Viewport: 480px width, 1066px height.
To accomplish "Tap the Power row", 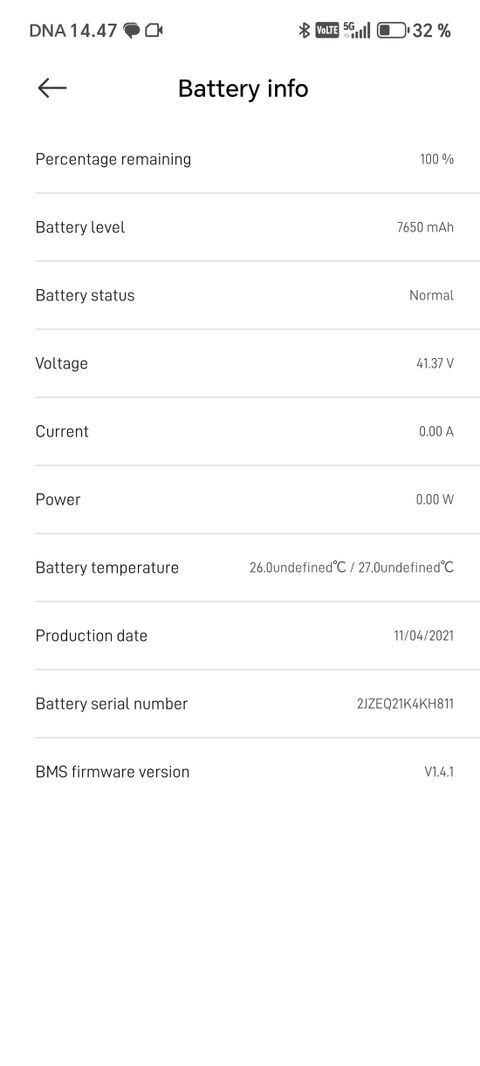I will (245, 499).
